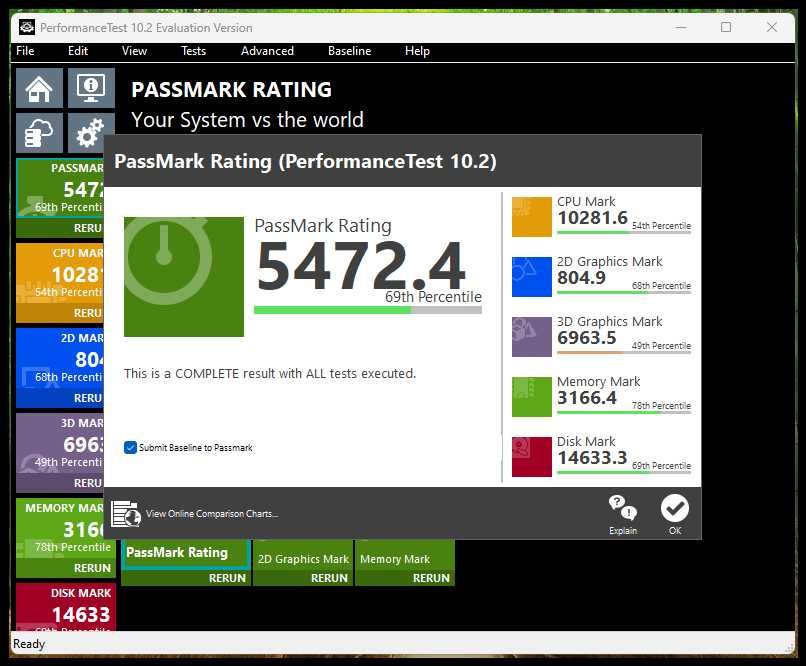Click the cloud baseline manager icon

39,133
